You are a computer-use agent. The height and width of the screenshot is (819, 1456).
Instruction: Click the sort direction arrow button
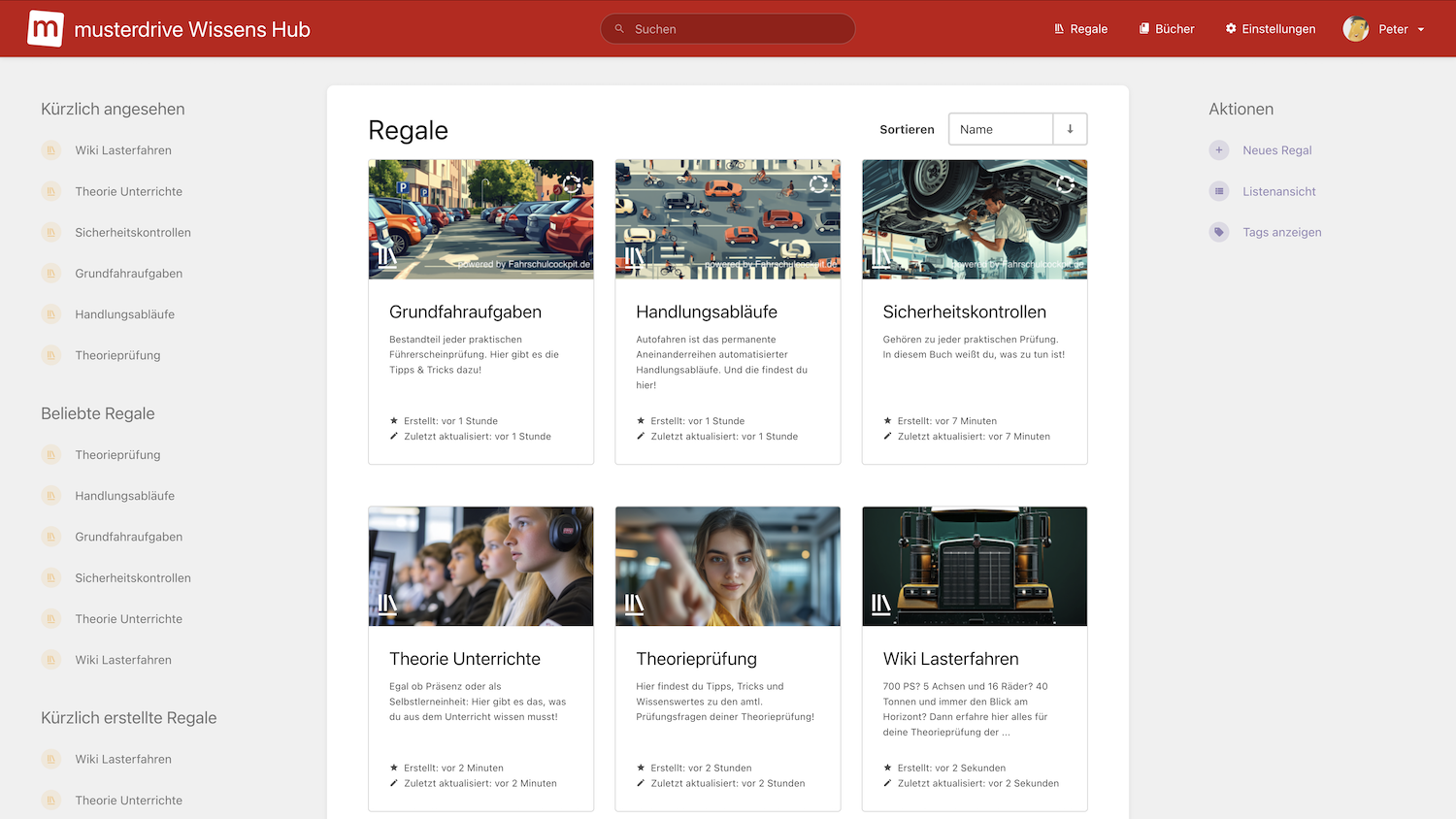point(1070,129)
